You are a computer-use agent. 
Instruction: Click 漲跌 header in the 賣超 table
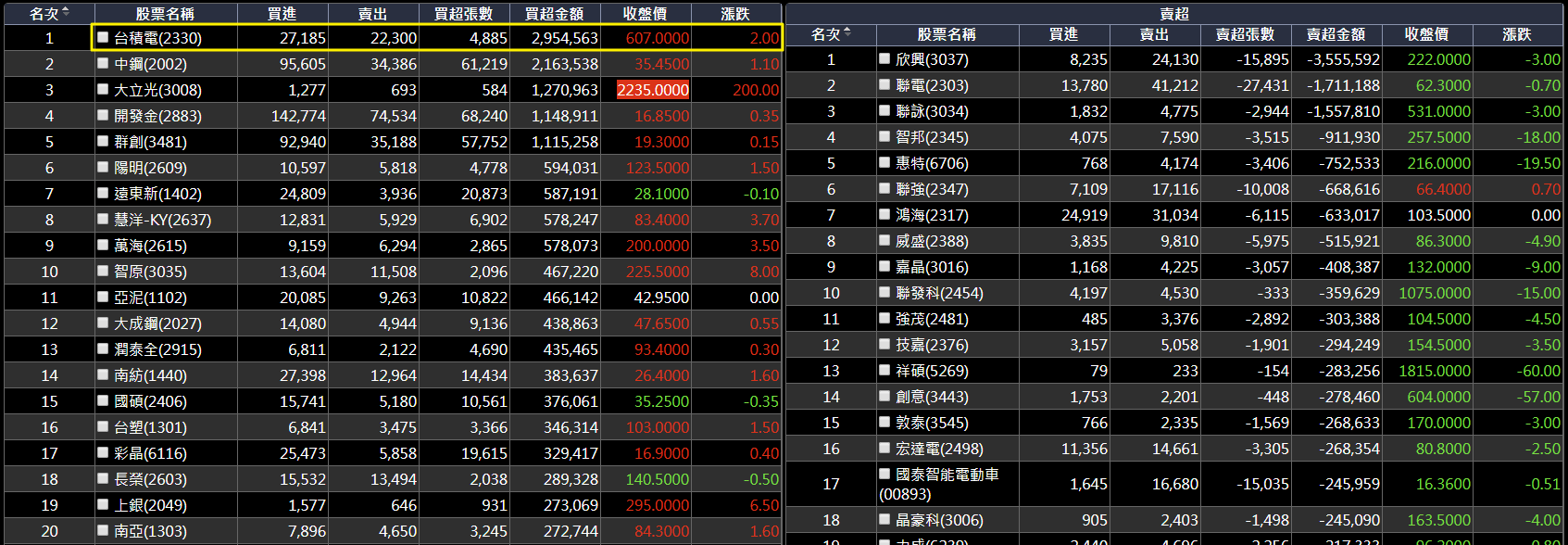point(1517,34)
